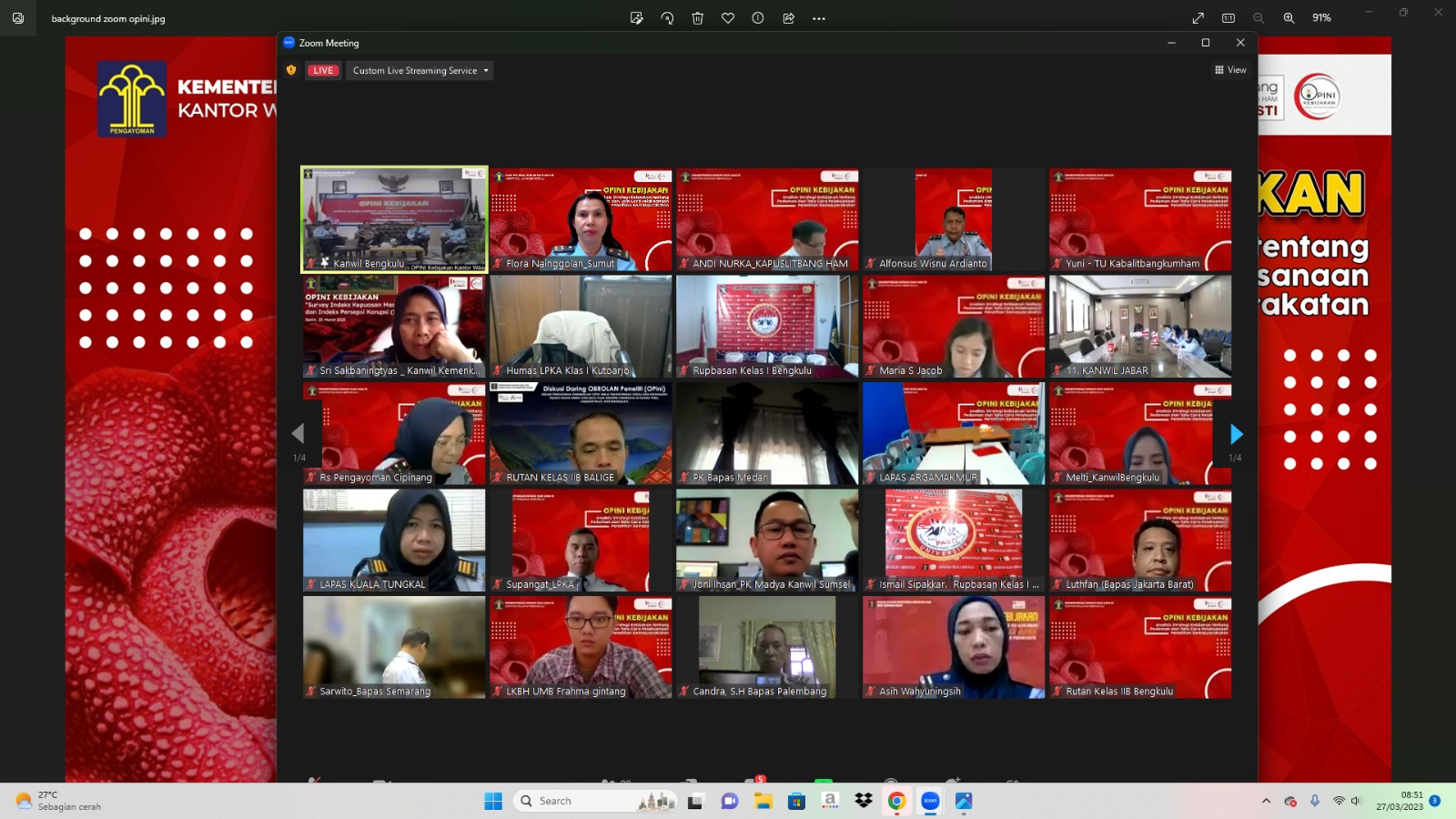Rotate the photo using the rotate icon
Screen dimensions: 1456x819
pyautogui.click(x=667, y=18)
